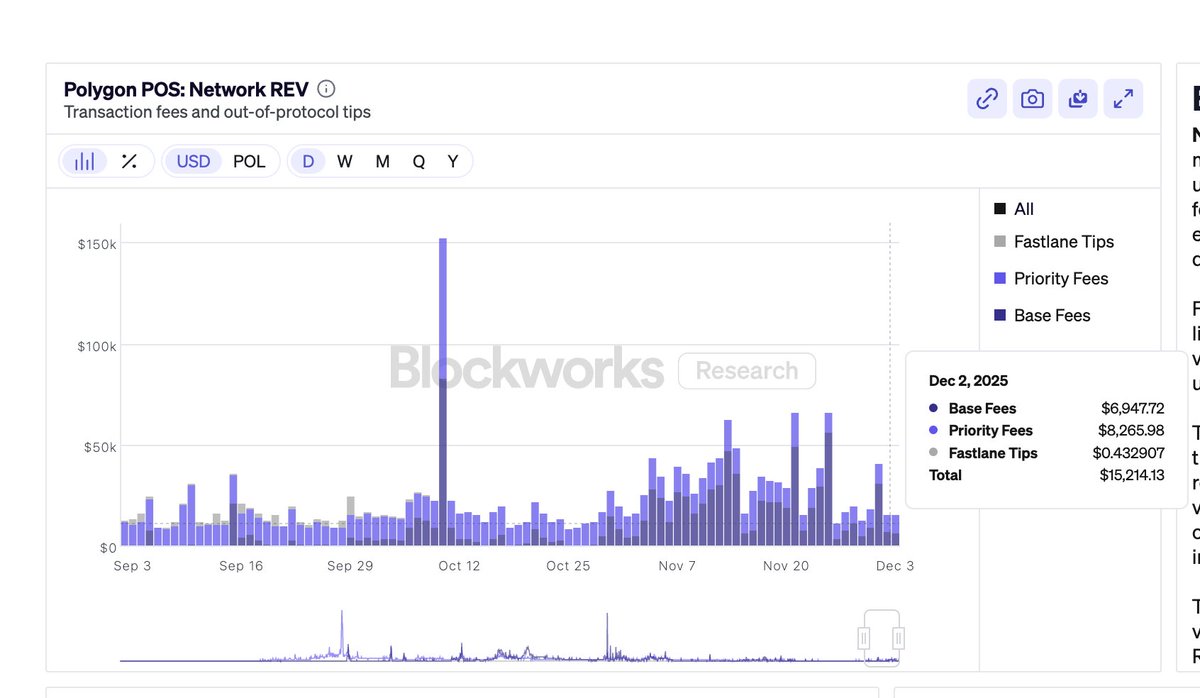Take a chart snapshot with the camera icon

click(x=1032, y=99)
